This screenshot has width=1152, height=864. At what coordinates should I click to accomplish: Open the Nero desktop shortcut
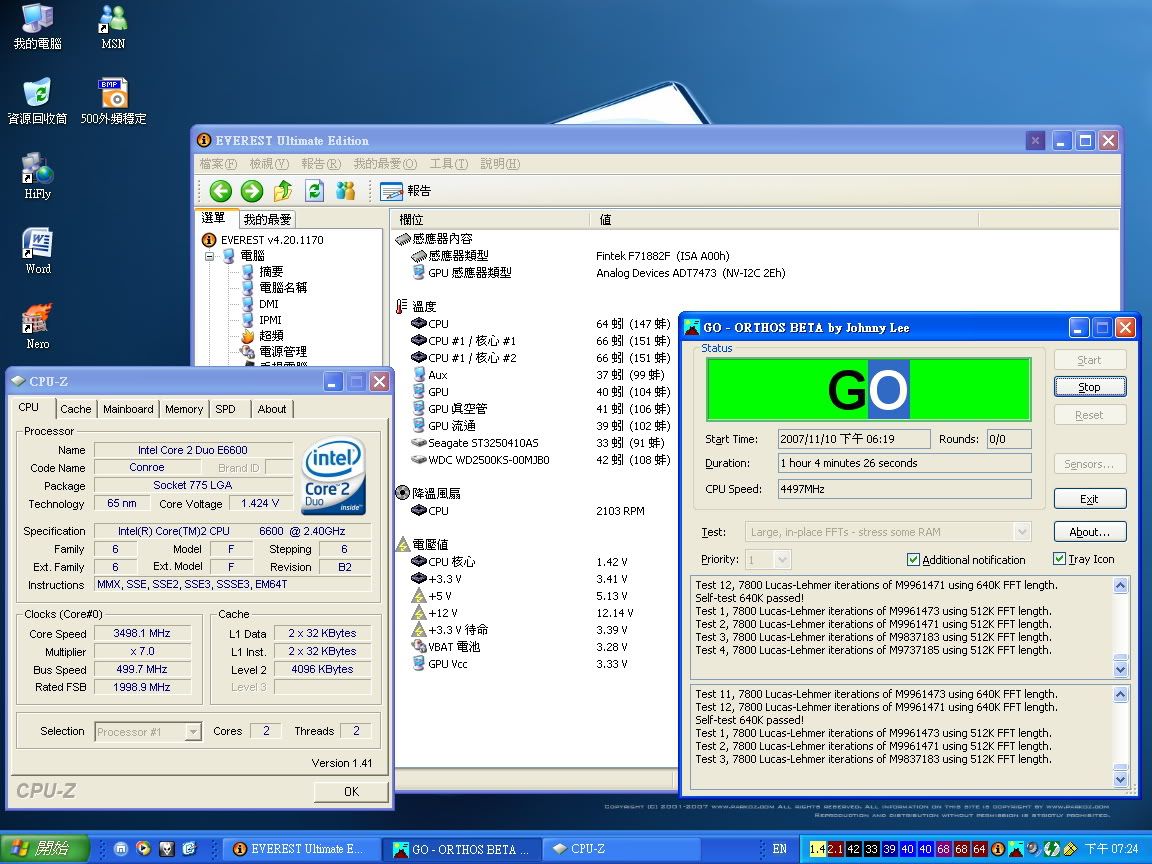pyautogui.click(x=37, y=322)
